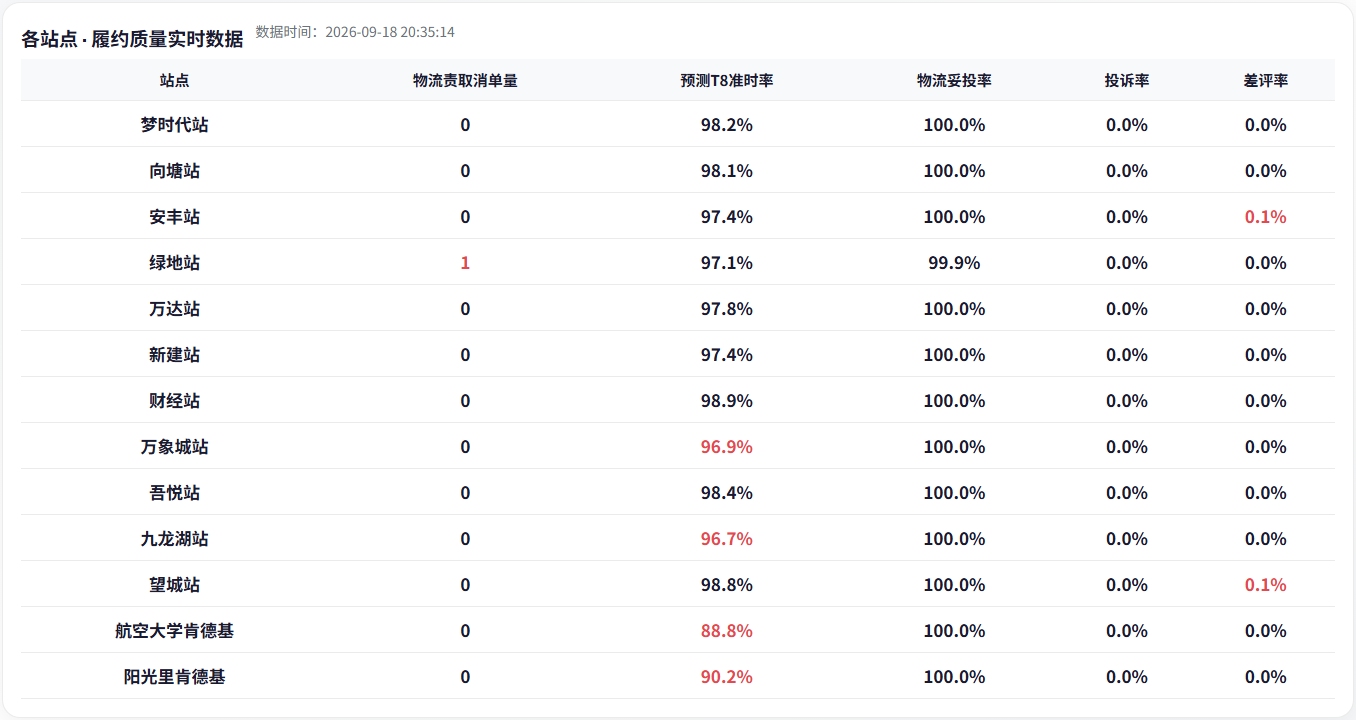Viewport: 1356px width, 720px height.
Task: Click the 投诉率 column header
Action: tap(1127, 80)
